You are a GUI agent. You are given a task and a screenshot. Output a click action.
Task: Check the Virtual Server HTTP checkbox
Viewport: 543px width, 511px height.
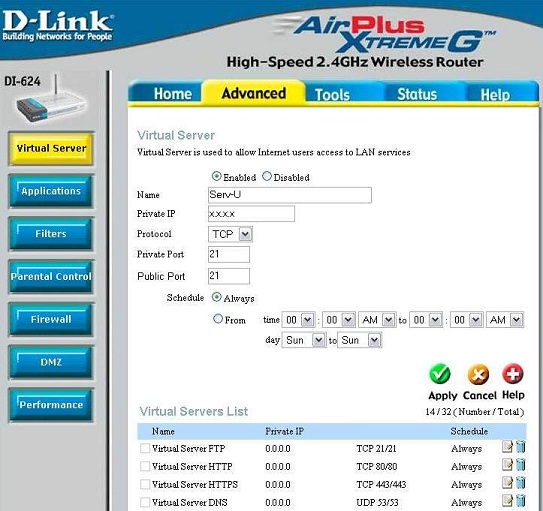pos(145,466)
